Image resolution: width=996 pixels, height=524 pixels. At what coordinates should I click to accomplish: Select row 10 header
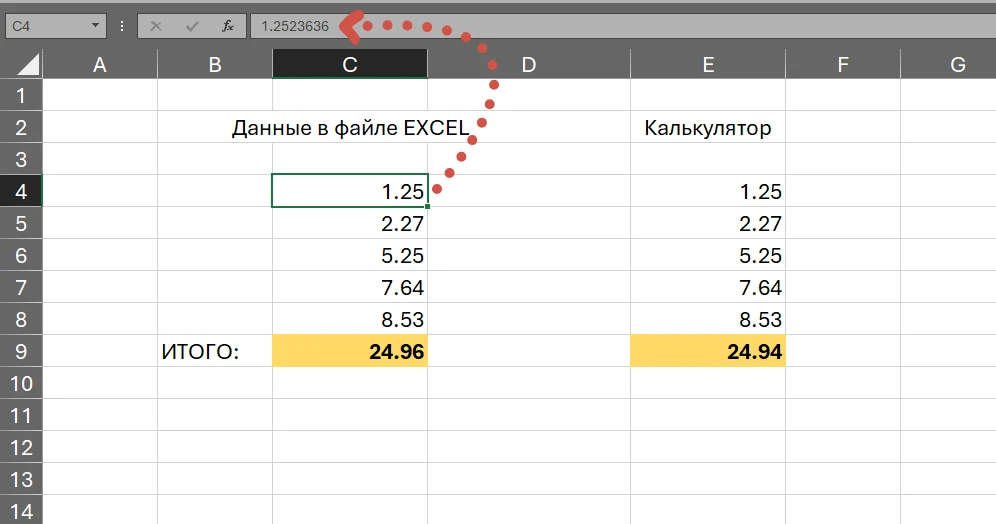coord(21,383)
